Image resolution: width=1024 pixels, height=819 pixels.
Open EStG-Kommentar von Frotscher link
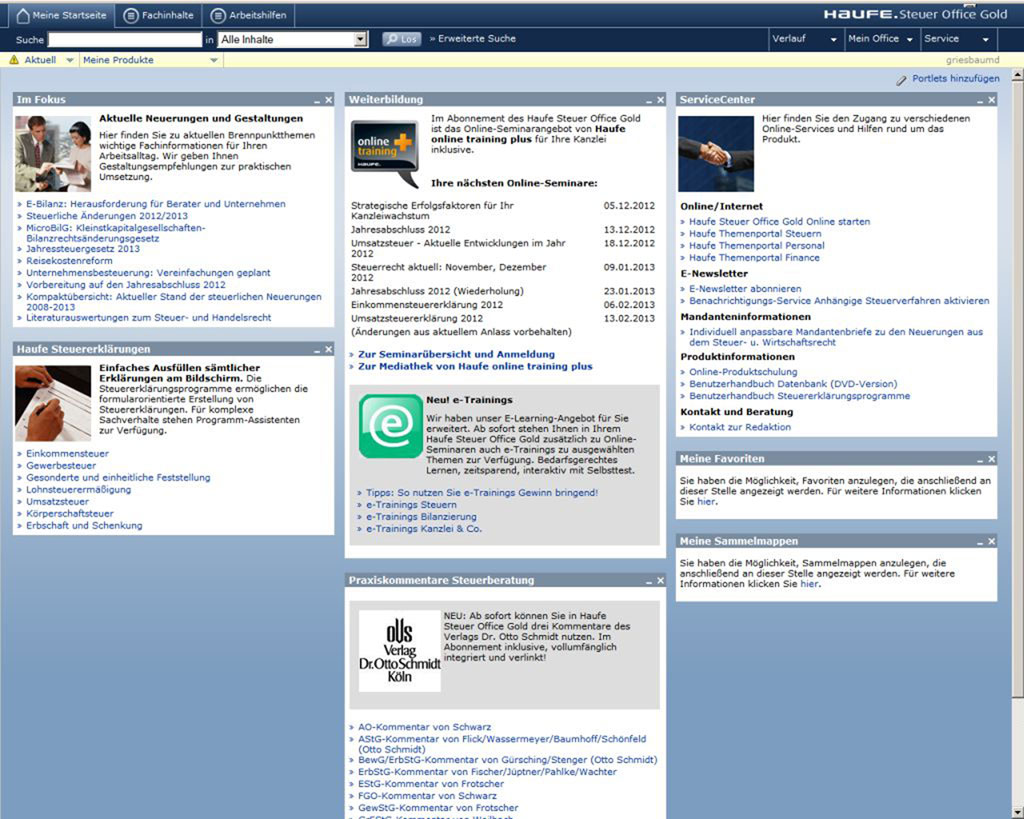point(431,784)
